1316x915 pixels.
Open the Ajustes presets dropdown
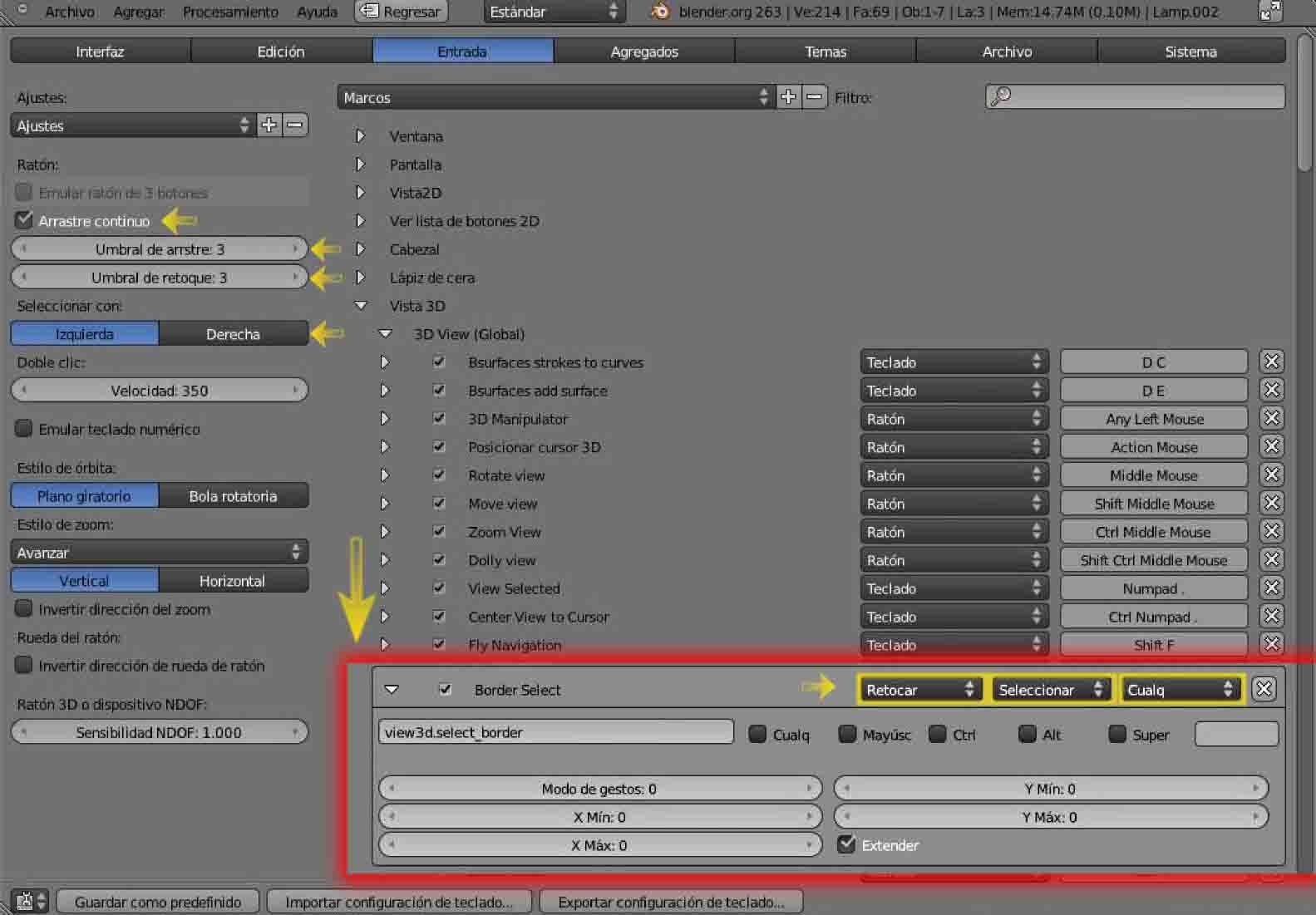(133, 125)
